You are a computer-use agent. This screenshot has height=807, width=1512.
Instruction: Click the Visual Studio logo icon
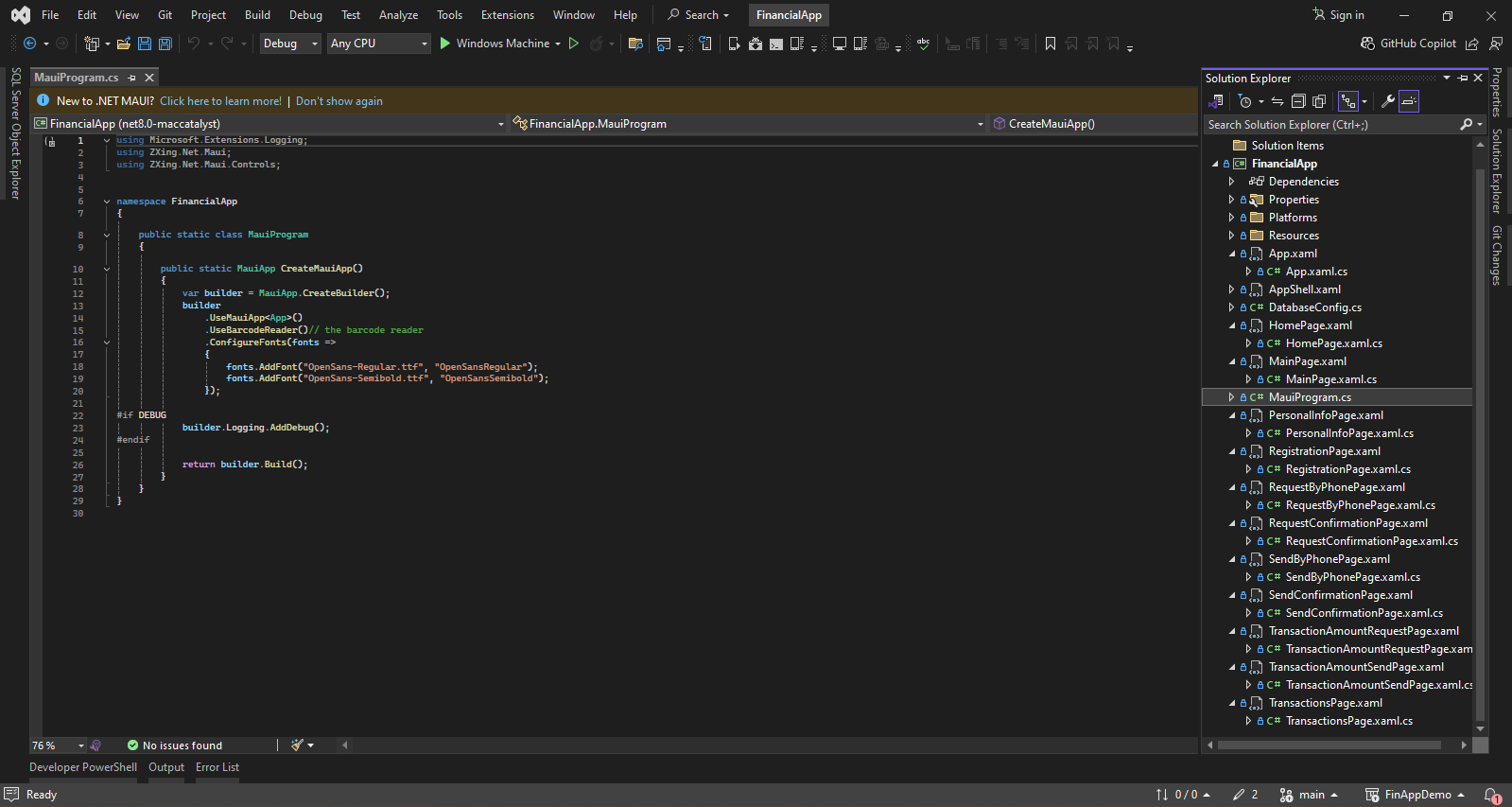coord(21,15)
